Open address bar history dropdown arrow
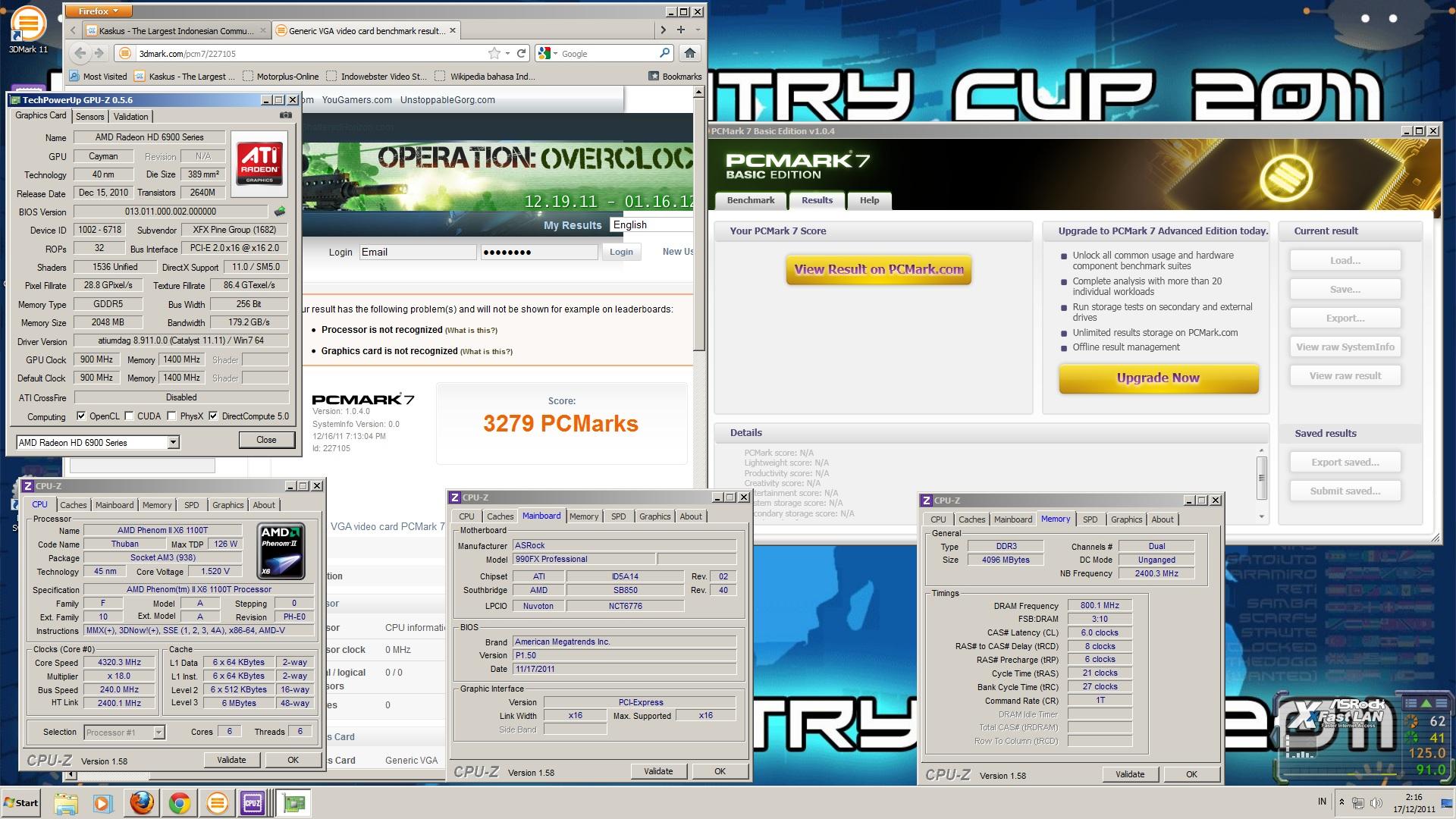Image resolution: width=1456 pixels, height=819 pixels. [507, 54]
